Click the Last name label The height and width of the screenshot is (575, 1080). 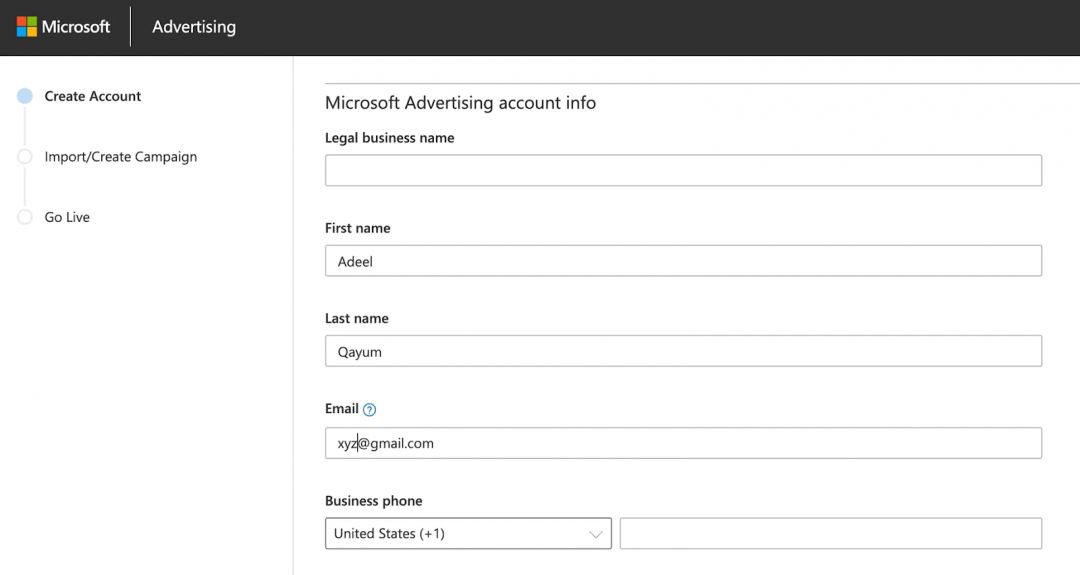[x=357, y=318]
